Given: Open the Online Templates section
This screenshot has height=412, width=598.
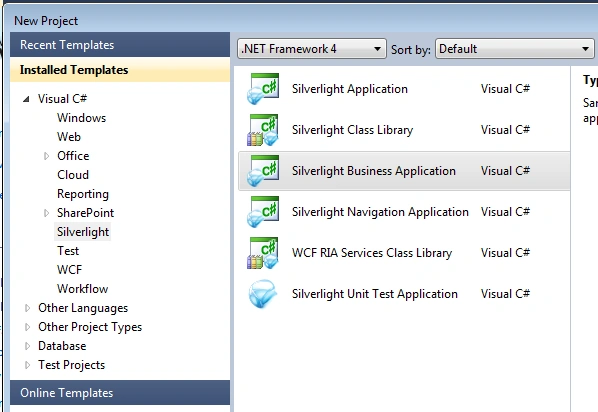Looking at the screenshot, I should point(120,393).
